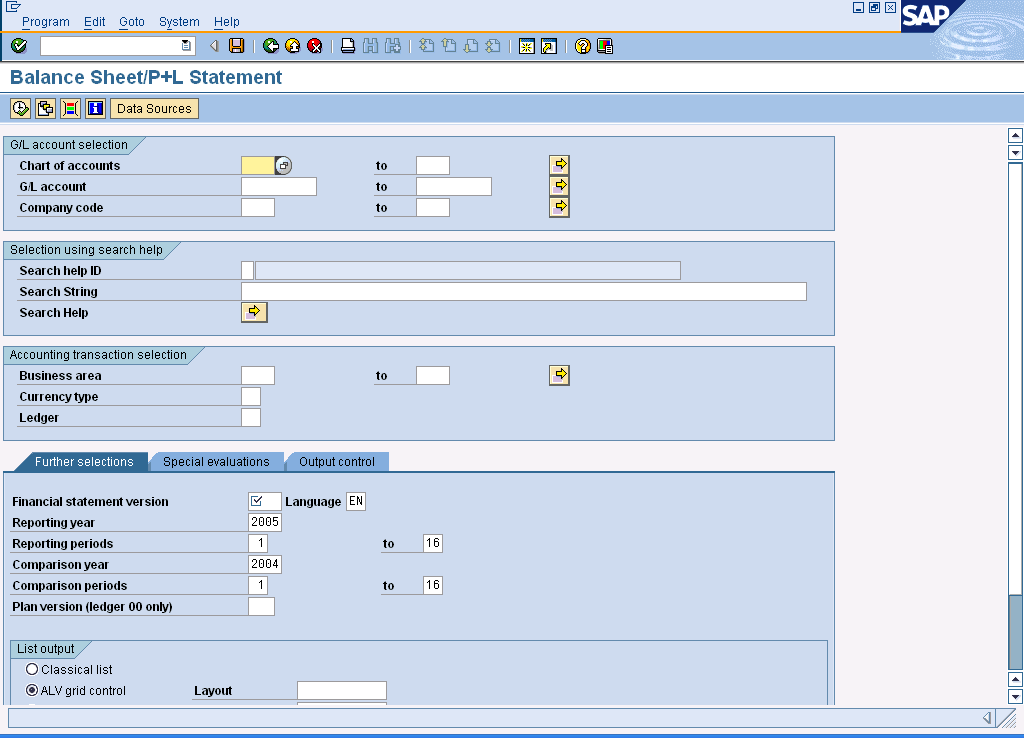Screen dimensions: 1024x738
Task: Open the Program menu
Action: 46,22
